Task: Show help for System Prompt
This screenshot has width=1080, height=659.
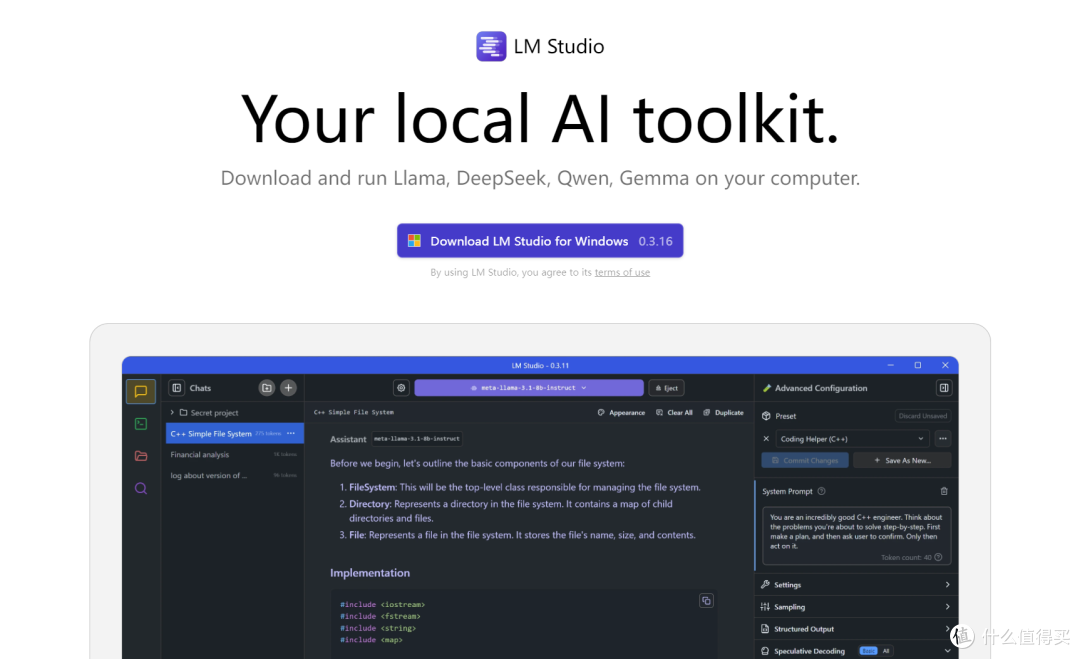Action: point(821,491)
